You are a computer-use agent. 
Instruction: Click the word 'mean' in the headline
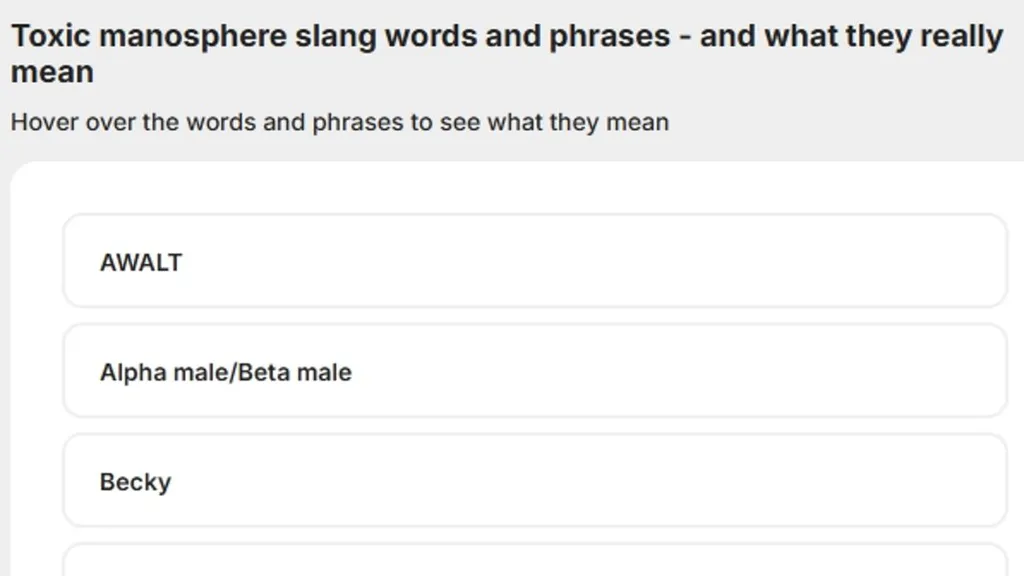pyautogui.click(x=52, y=71)
